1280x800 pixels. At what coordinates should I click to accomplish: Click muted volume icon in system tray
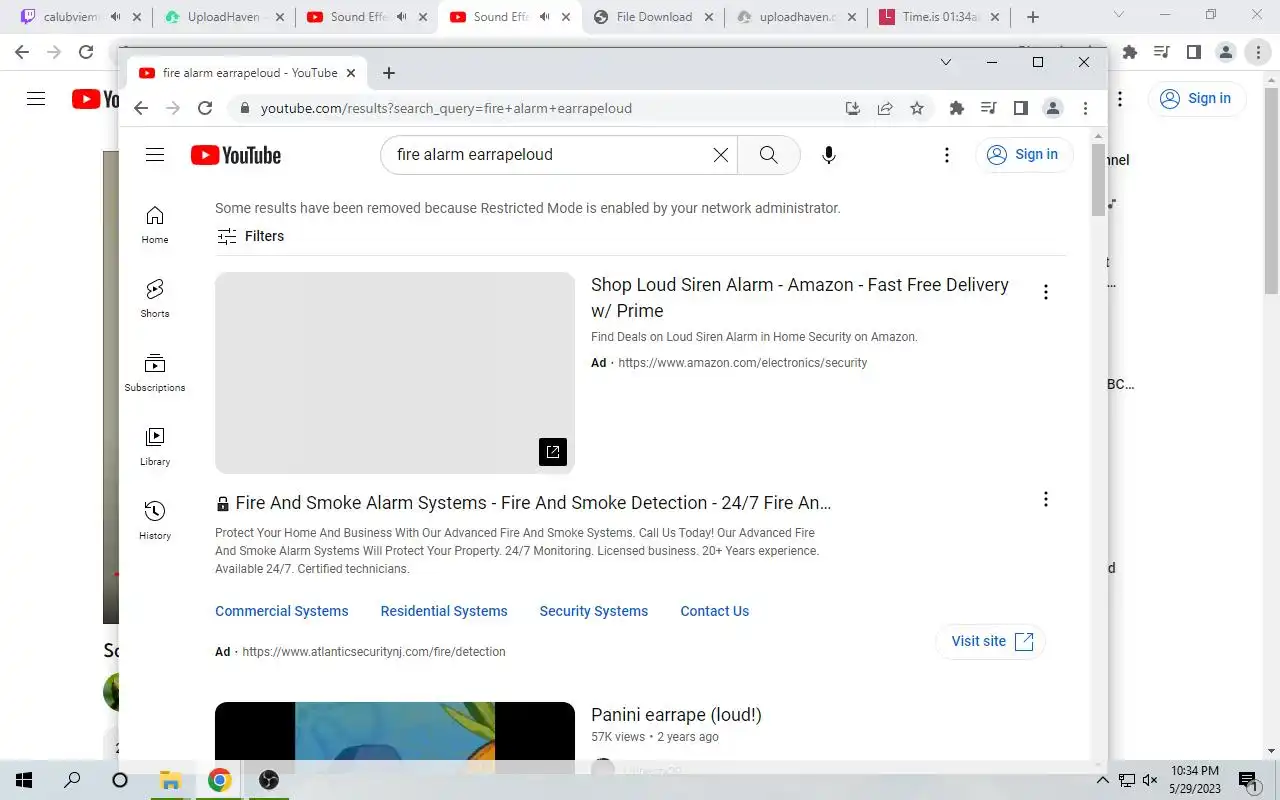pos(1150,780)
